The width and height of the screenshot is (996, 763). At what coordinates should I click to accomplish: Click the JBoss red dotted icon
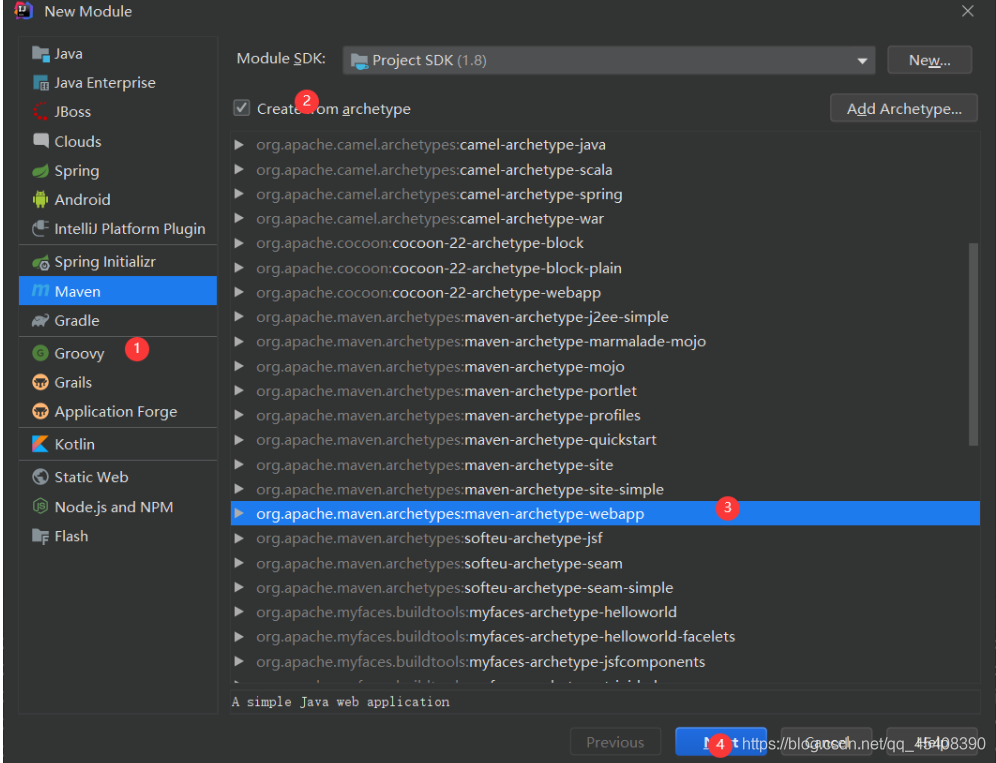click(41, 112)
